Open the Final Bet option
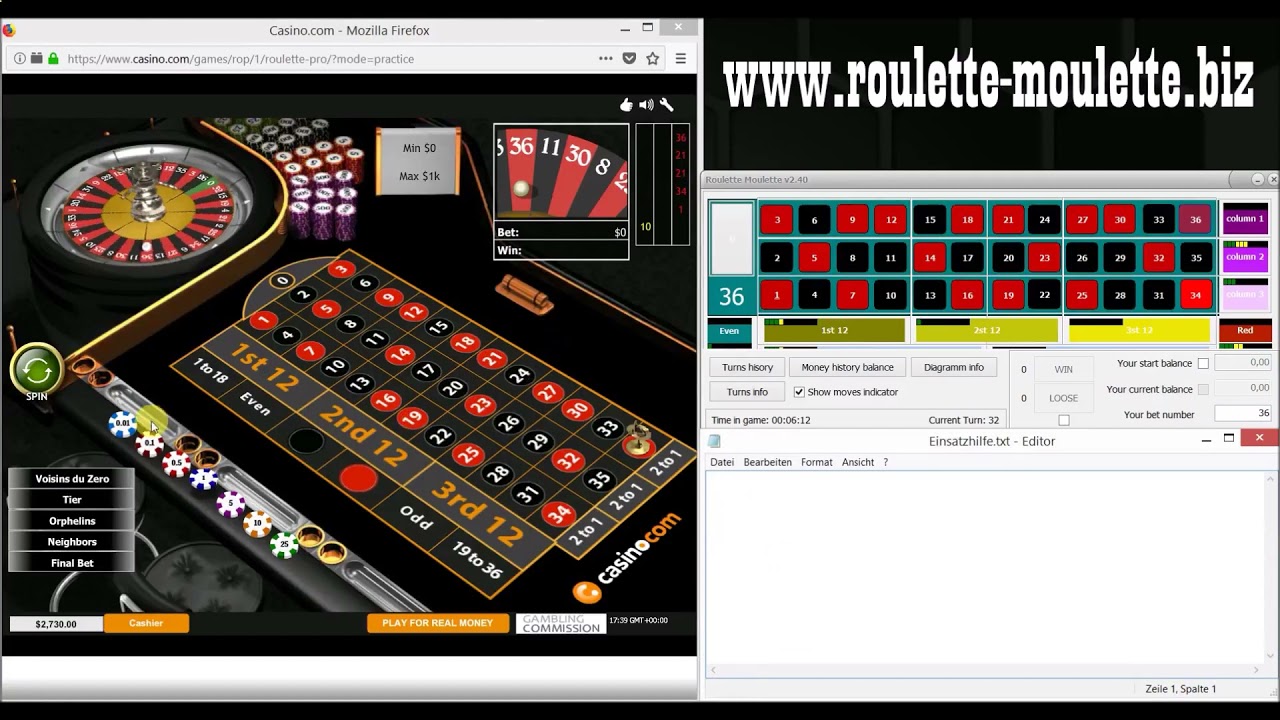Viewport: 1280px width, 720px height. [72, 563]
